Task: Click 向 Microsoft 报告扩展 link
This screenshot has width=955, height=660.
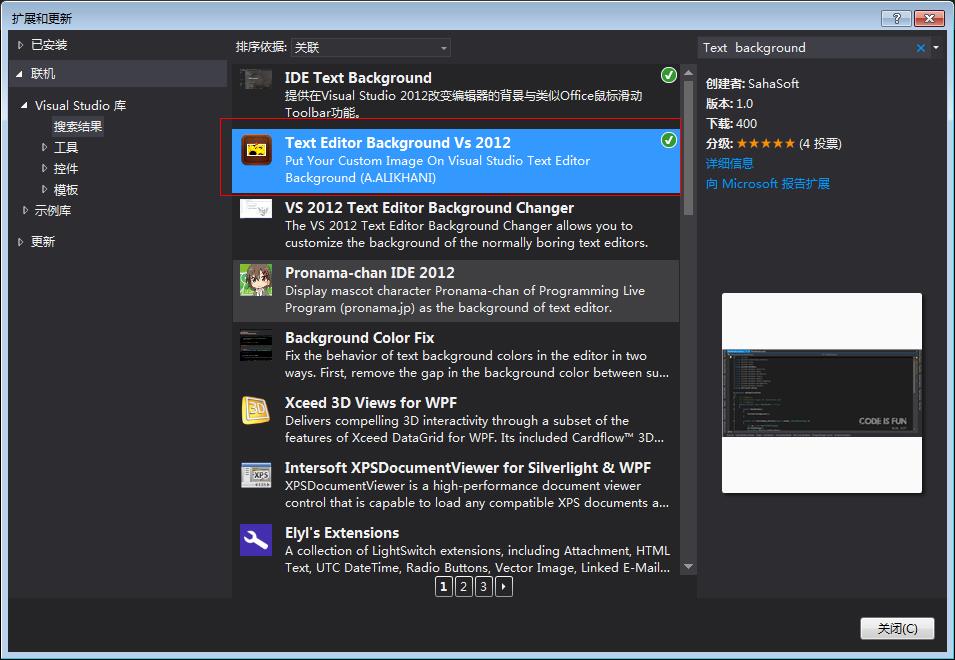Action: click(x=767, y=184)
